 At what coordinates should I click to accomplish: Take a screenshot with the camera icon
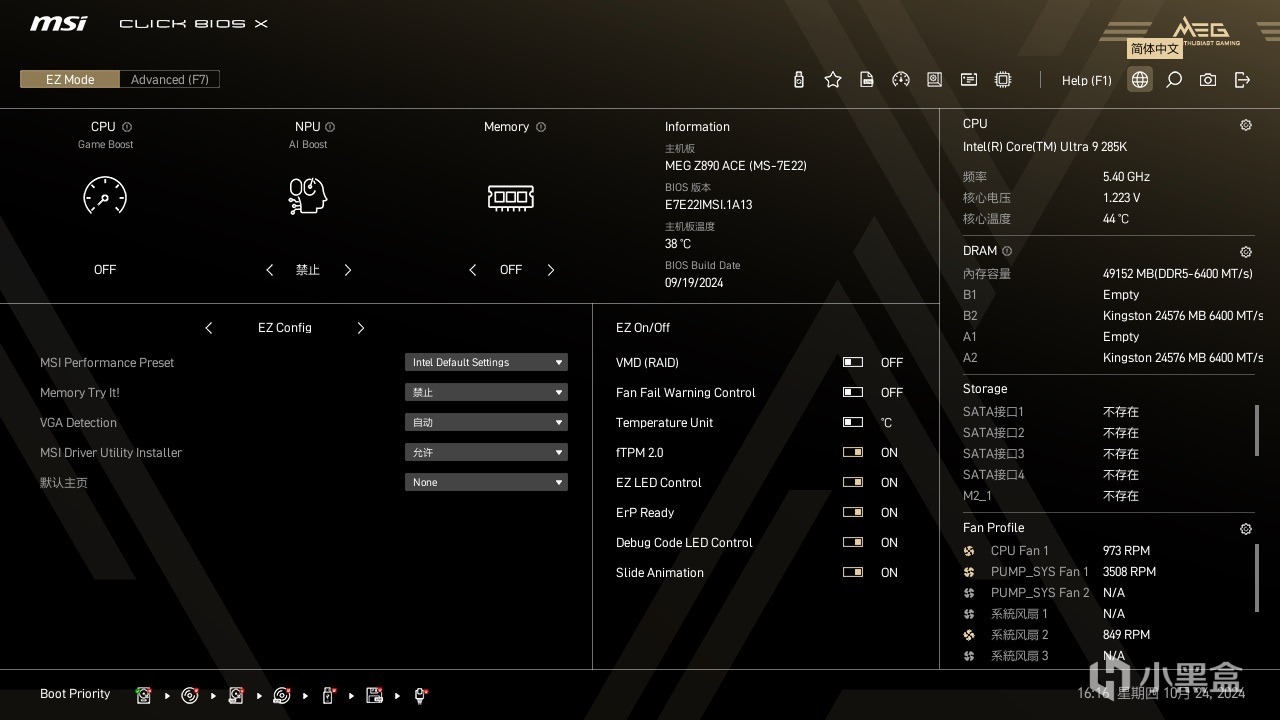(x=1208, y=80)
